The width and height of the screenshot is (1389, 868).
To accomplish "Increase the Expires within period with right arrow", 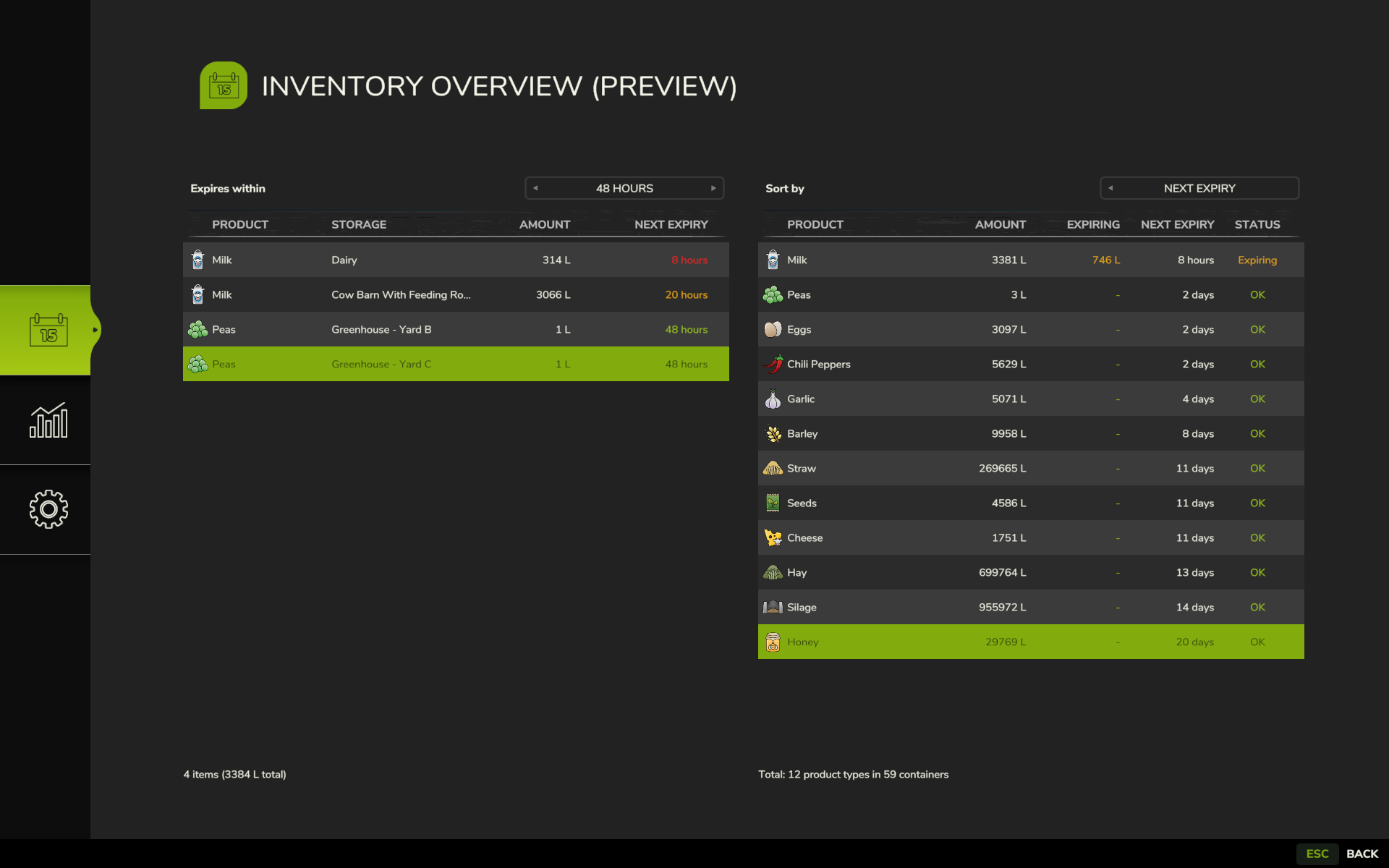I will [713, 188].
